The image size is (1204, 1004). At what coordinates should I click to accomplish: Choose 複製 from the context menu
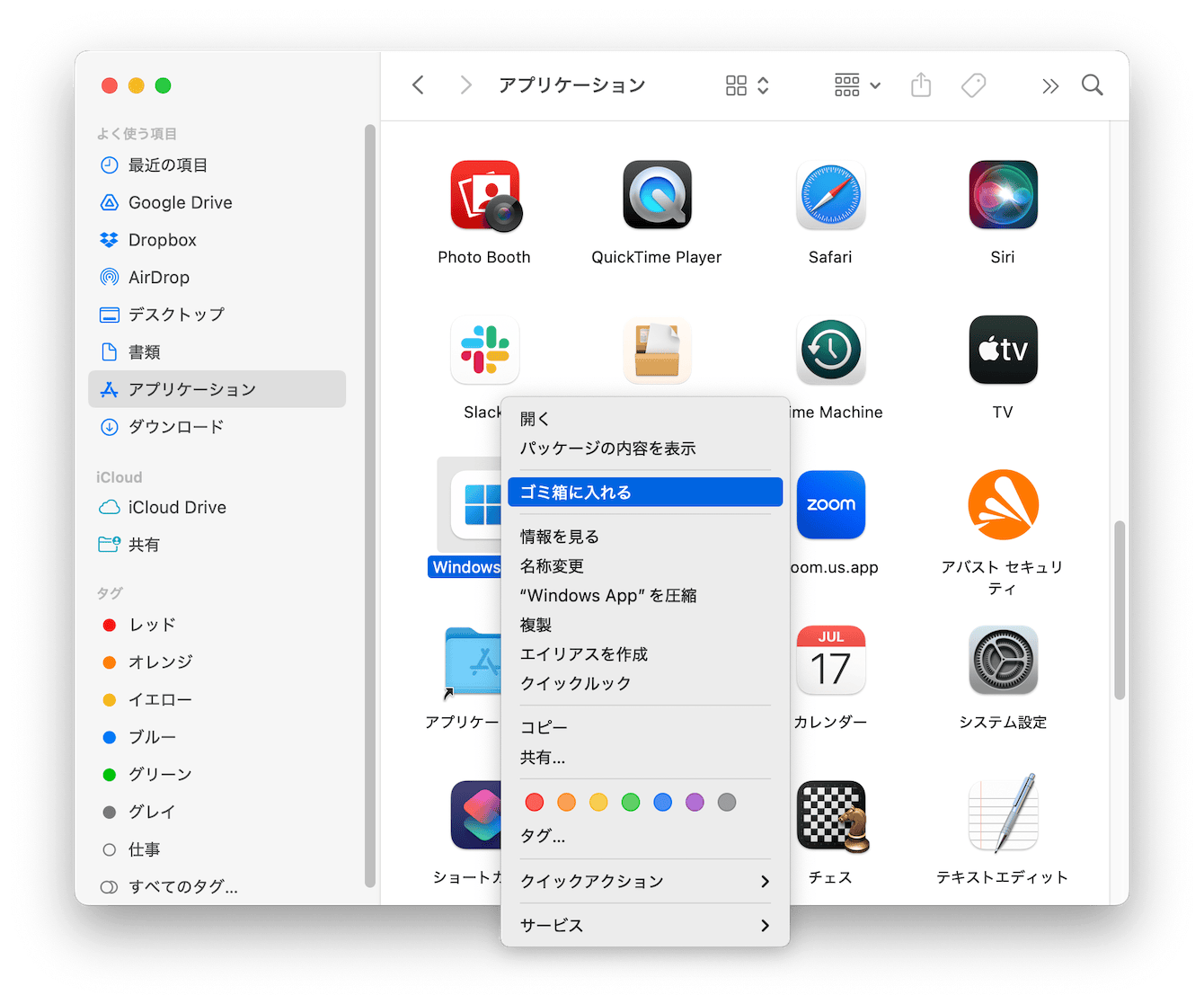(645, 625)
